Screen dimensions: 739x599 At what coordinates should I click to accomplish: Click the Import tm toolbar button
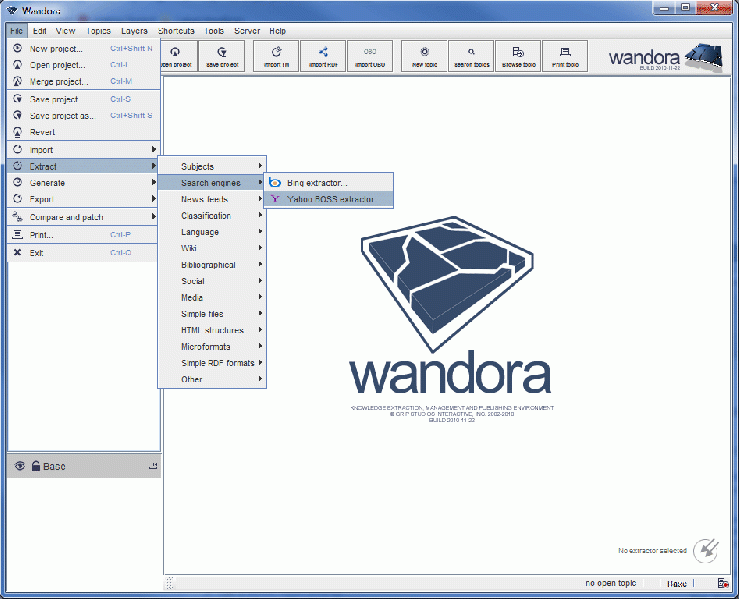(x=276, y=56)
